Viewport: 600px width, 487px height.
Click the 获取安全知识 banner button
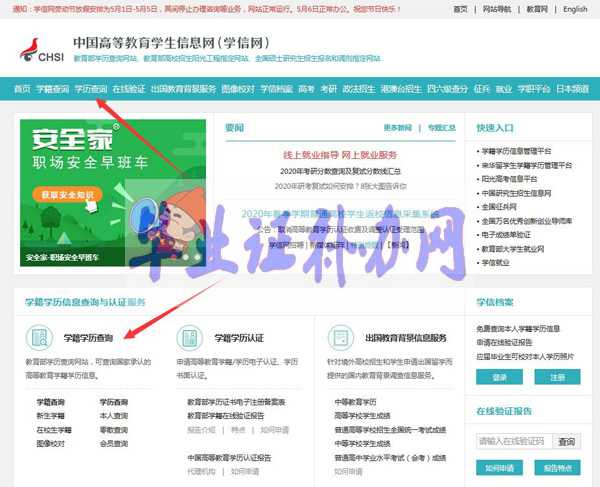[68, 194]
